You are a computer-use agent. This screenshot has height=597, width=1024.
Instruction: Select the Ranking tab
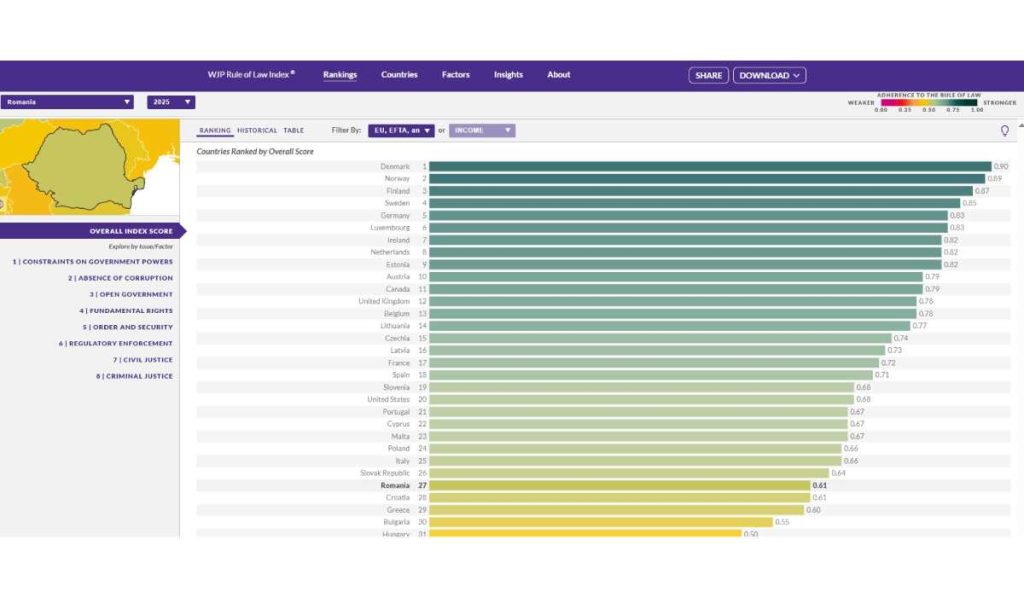coord(215,130)
